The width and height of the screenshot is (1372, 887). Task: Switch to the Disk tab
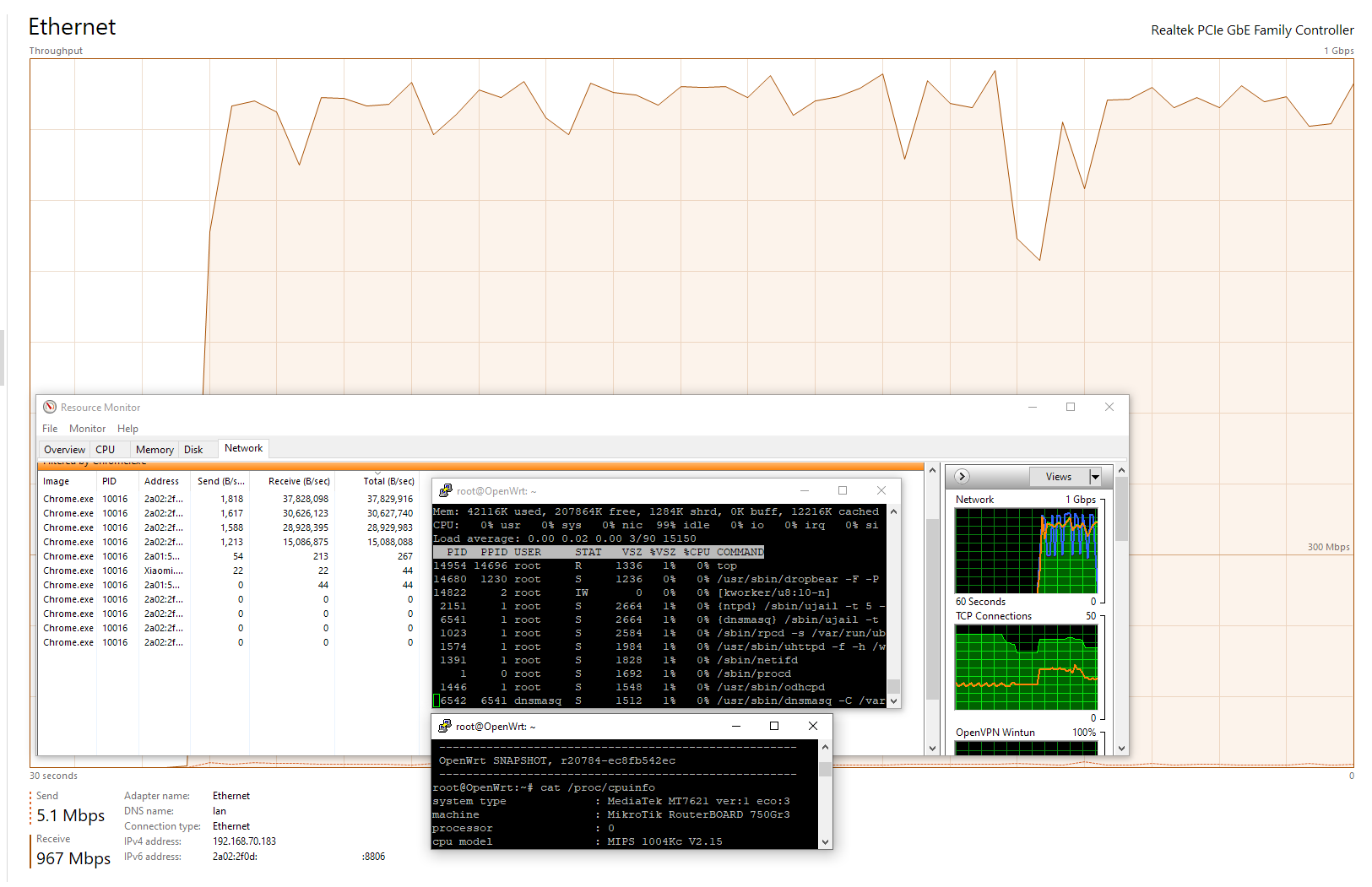pyautogui.click(x=193, y=450)
